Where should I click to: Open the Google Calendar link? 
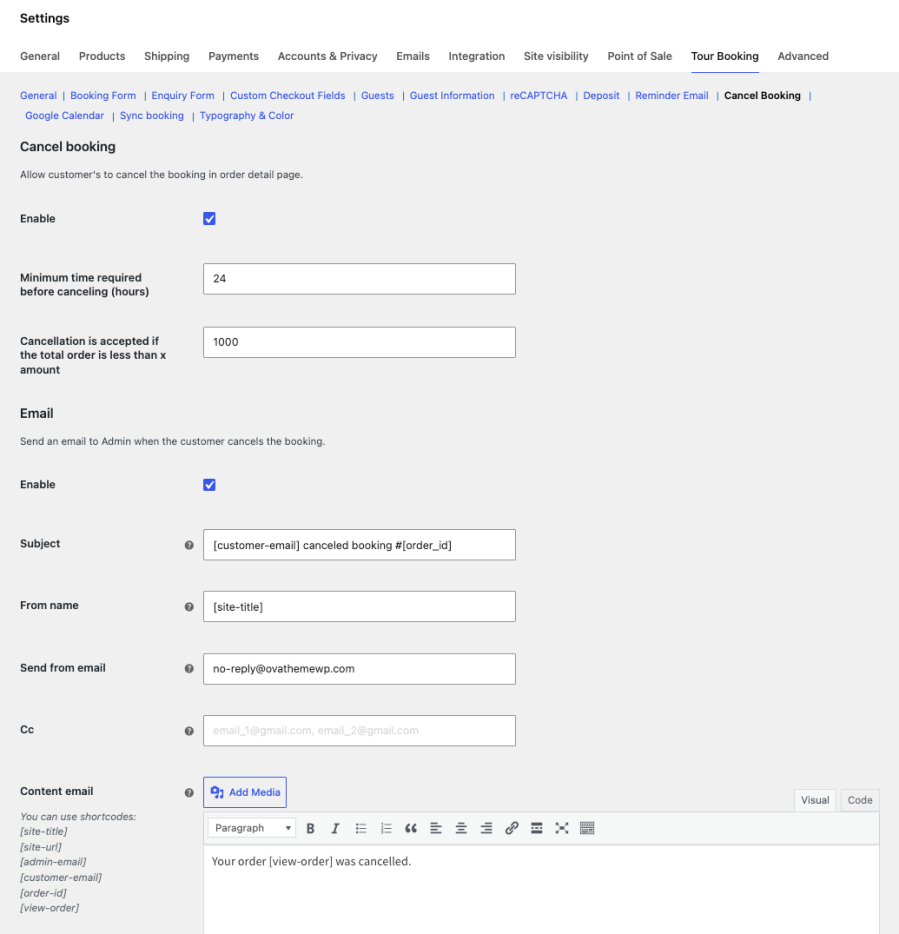[64, 116]
